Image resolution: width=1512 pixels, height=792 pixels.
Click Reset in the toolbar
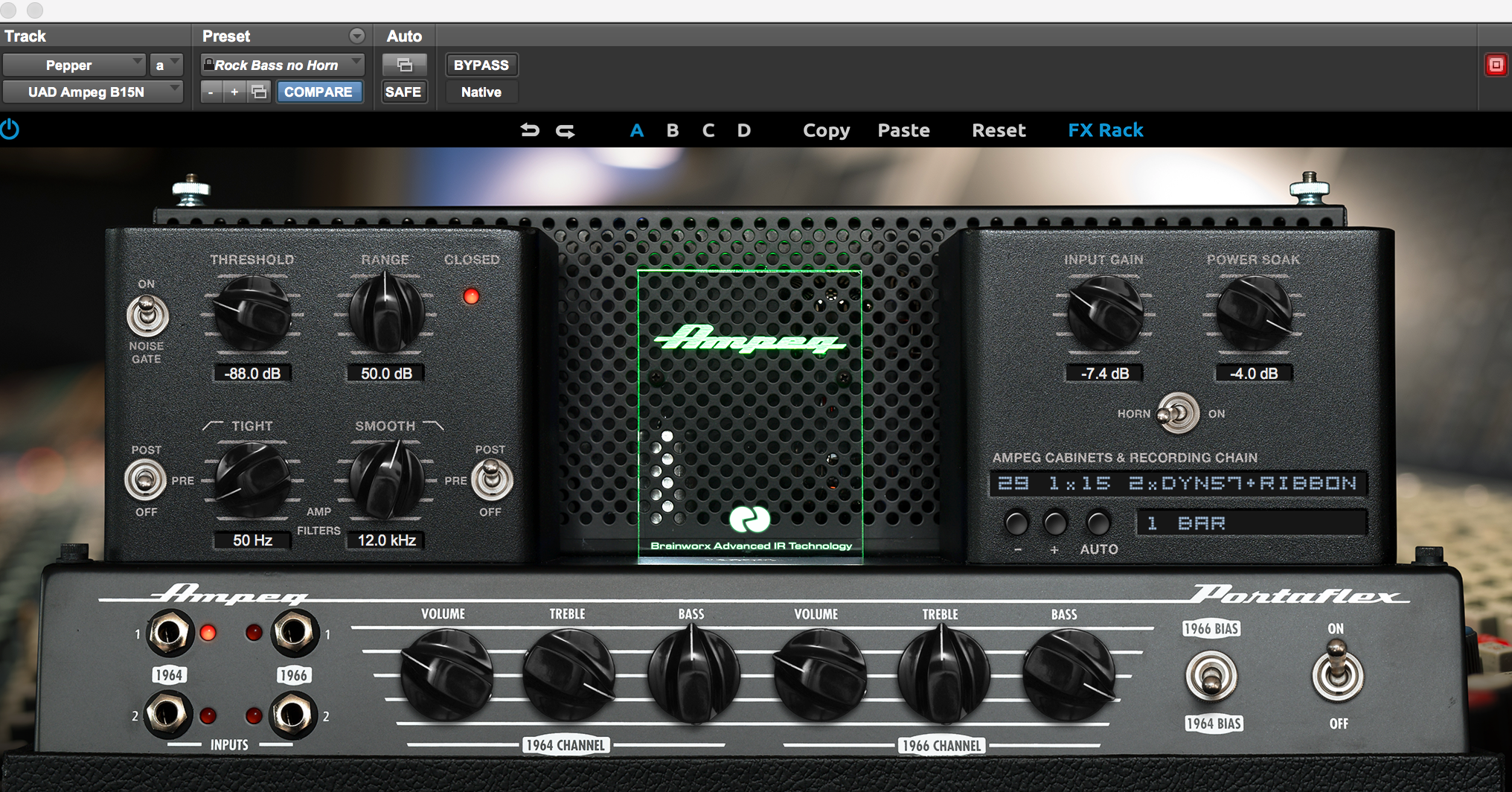tap(999, 130)
